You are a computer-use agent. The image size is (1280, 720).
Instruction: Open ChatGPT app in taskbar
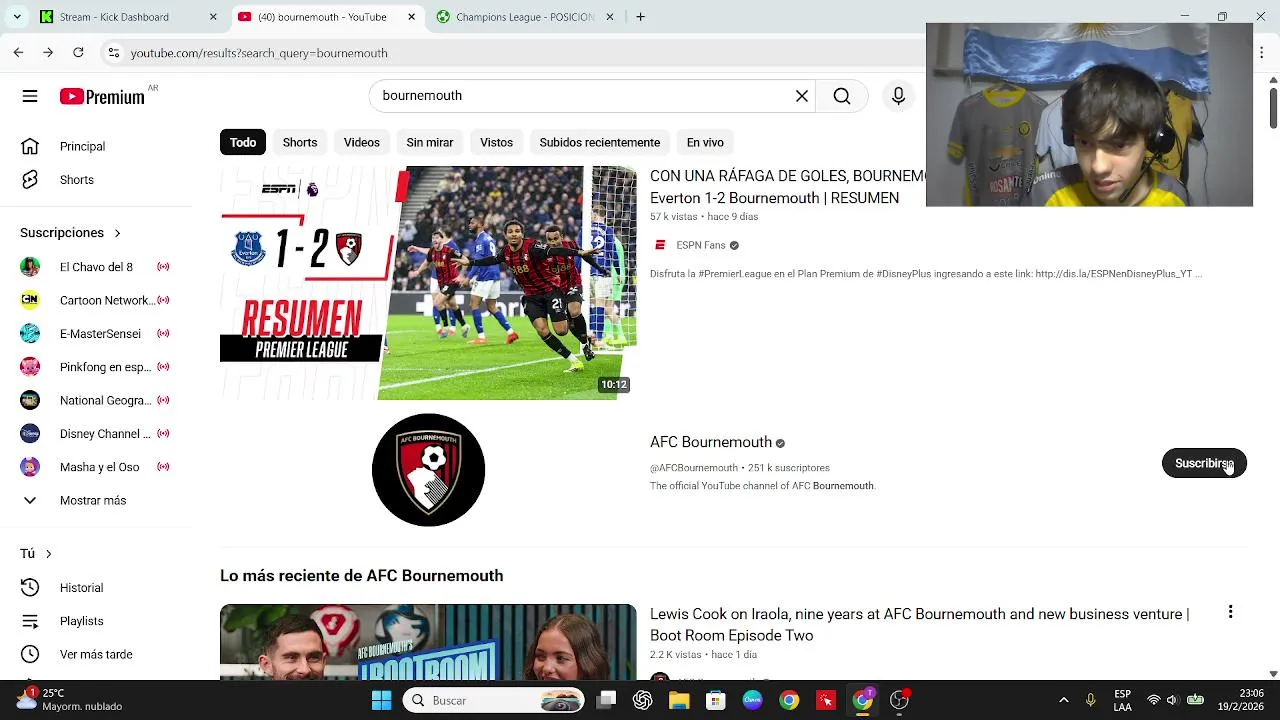tap(642, 700)
